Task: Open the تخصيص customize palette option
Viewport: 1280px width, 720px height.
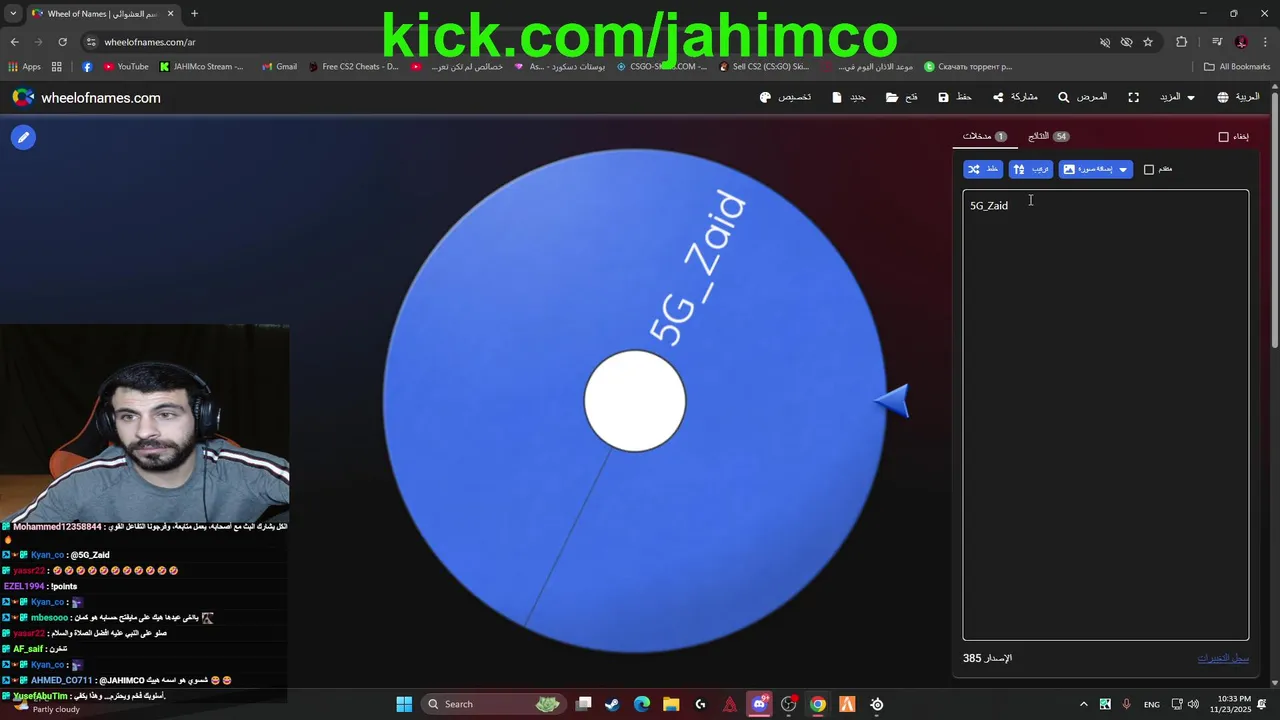Action: [x=785, y=97]
